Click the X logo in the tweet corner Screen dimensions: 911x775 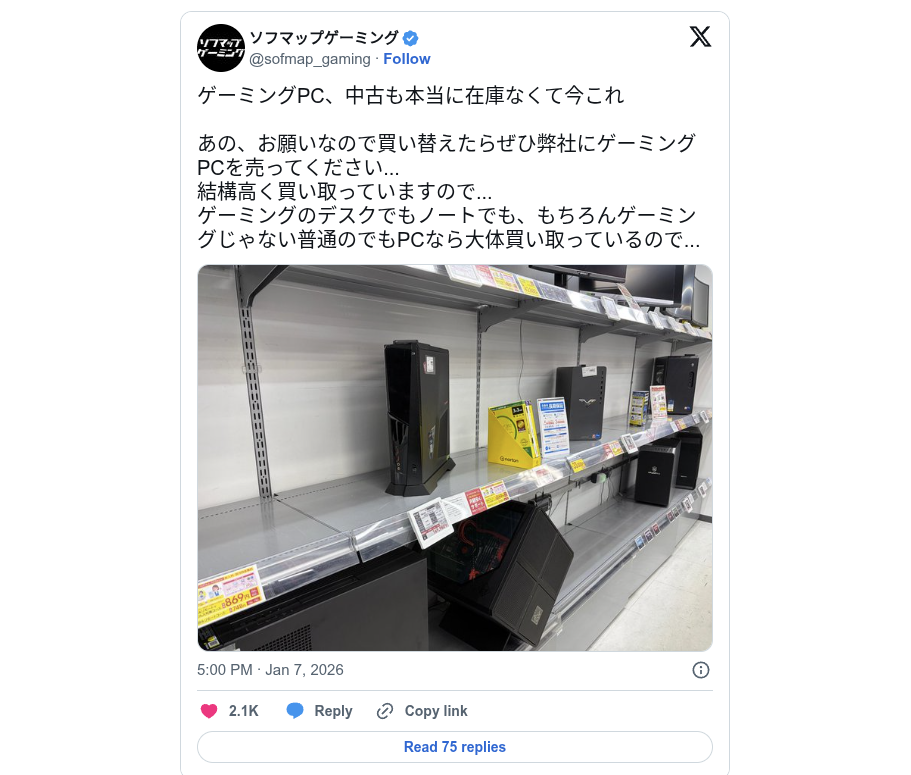[700, 37]
